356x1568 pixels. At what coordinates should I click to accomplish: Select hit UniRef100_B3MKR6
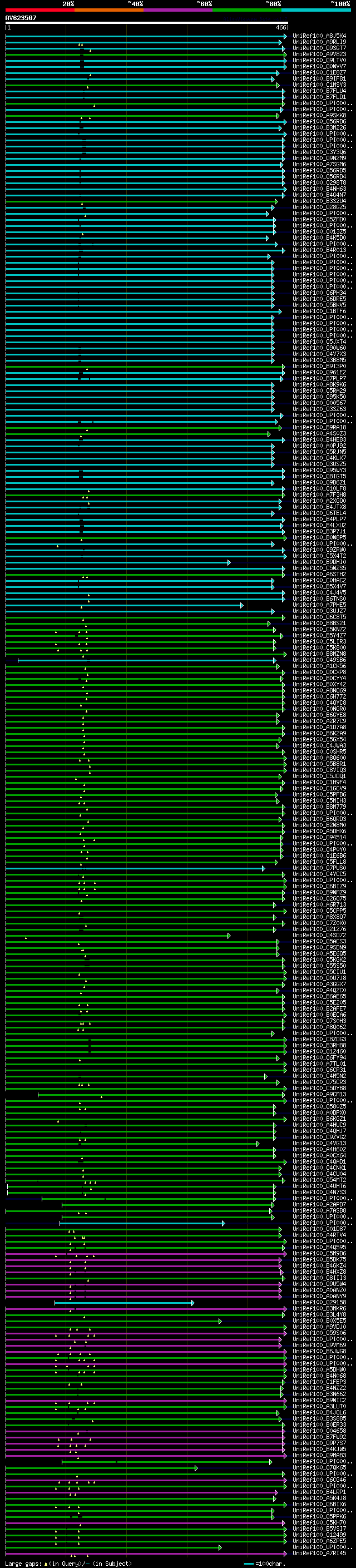pos(319,1309)
